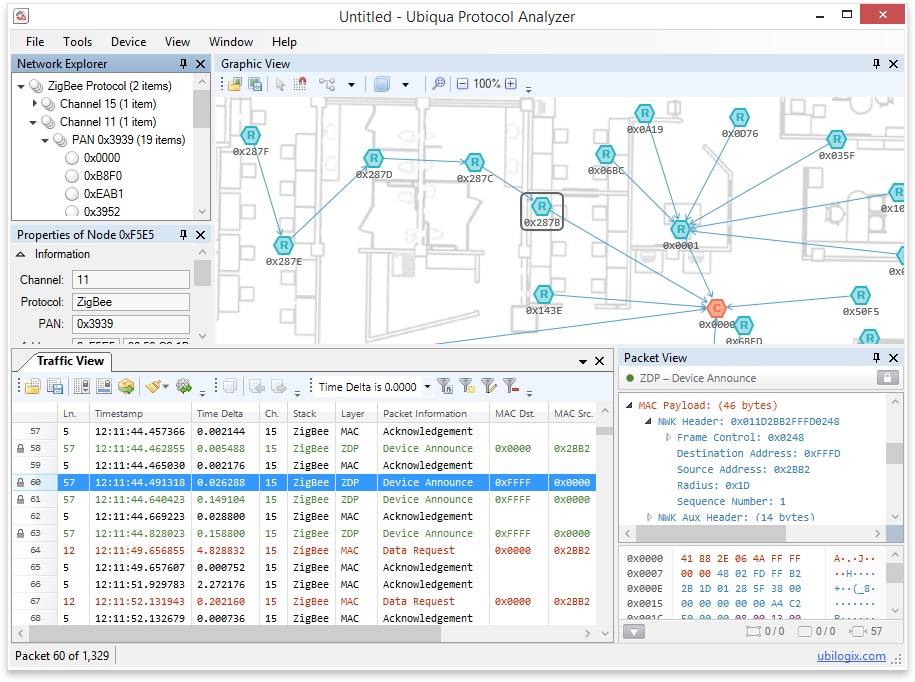The image size is (915, 682).
Task: Toggle snap-to-grid magnet icon
Action: pos(300,84)
